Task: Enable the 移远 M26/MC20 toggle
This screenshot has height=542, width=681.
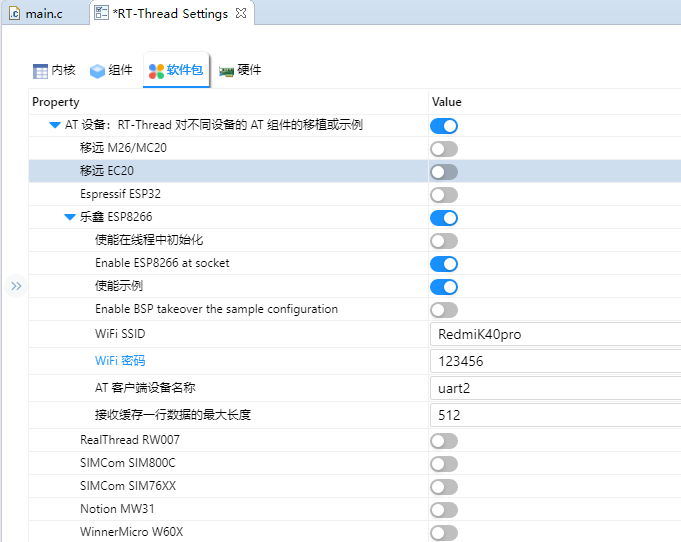Action: point(444,149)
